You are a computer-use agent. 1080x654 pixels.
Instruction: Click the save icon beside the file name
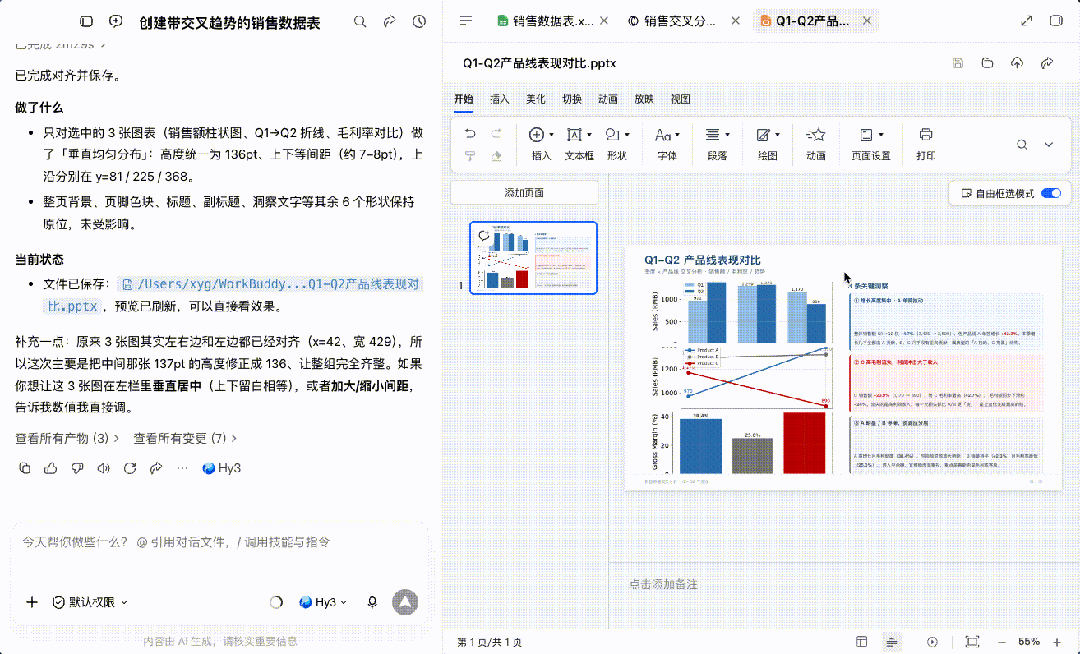957,63
